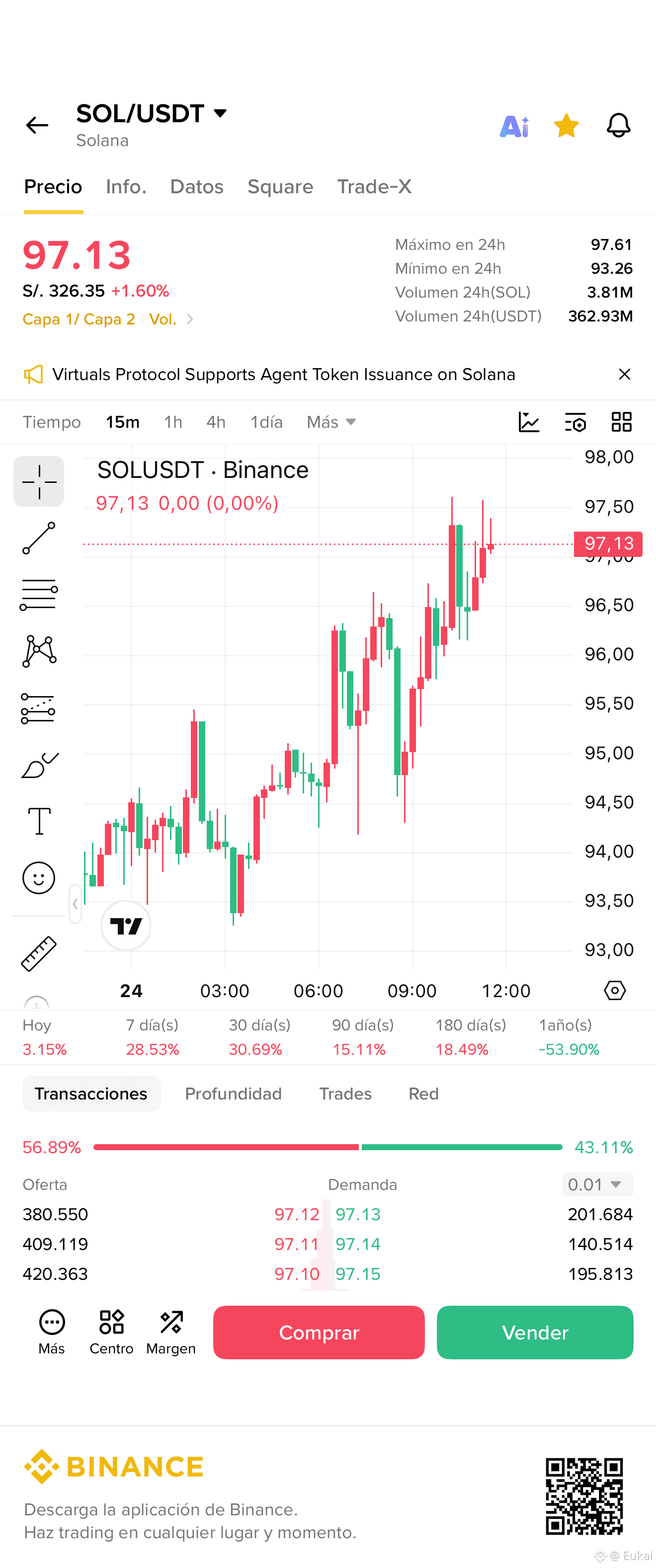The height and width of the screenshot is (1568, 656).
Task: Open Capa 1/ Capa 2 category link
Action: (79, 319)
